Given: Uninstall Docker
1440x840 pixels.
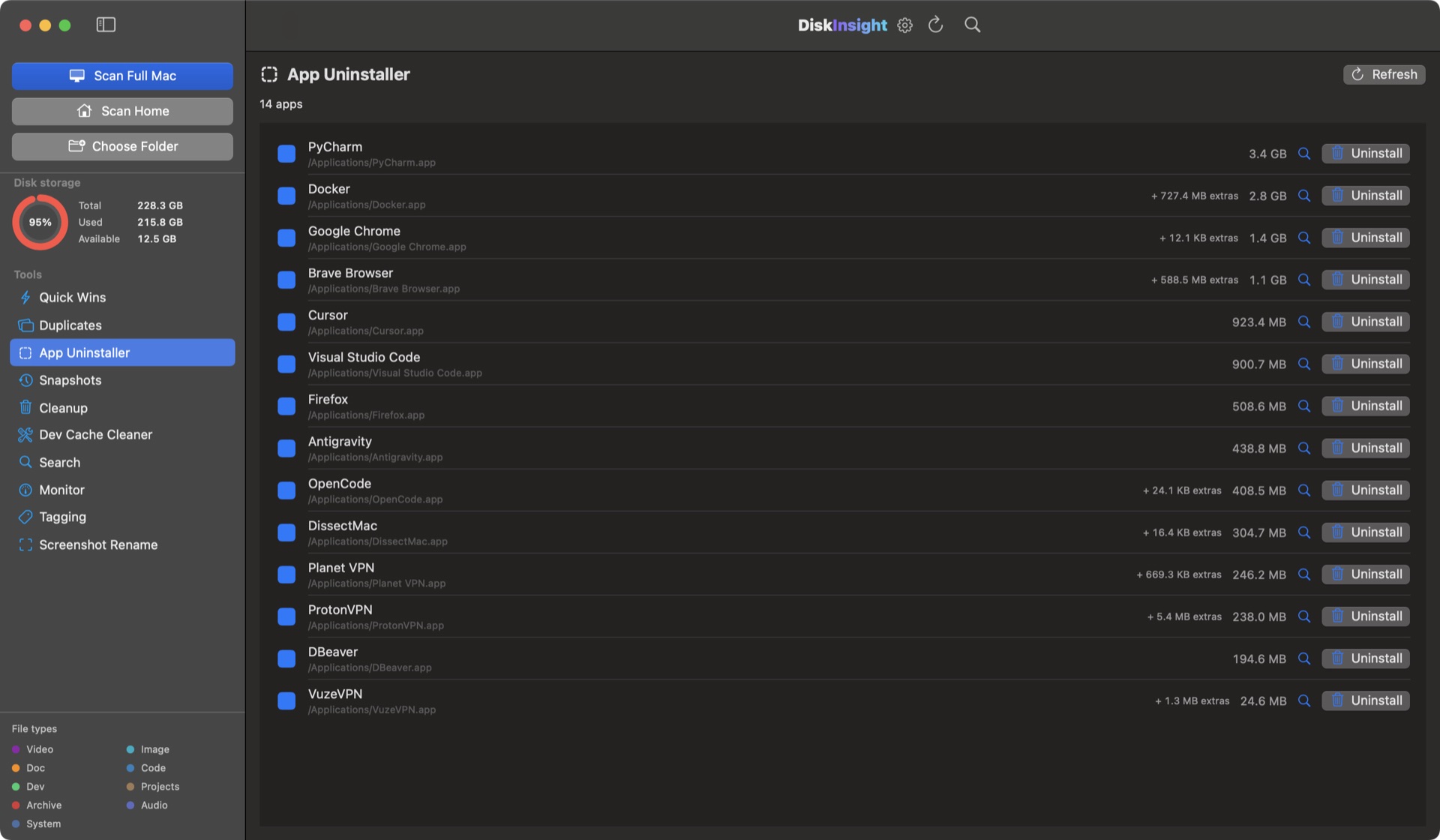Looking at the screenshot, I should click(x=1366, y=195).
